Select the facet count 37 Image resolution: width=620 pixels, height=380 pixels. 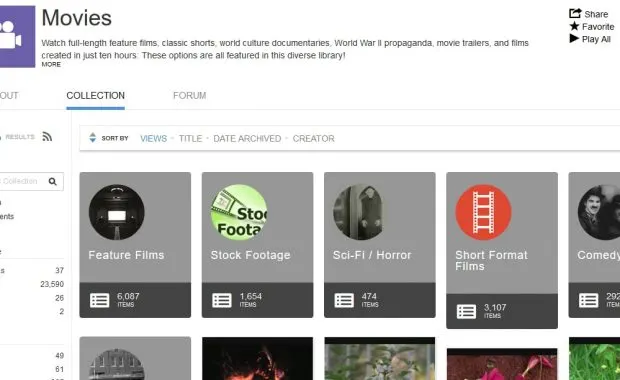(59, 270)
